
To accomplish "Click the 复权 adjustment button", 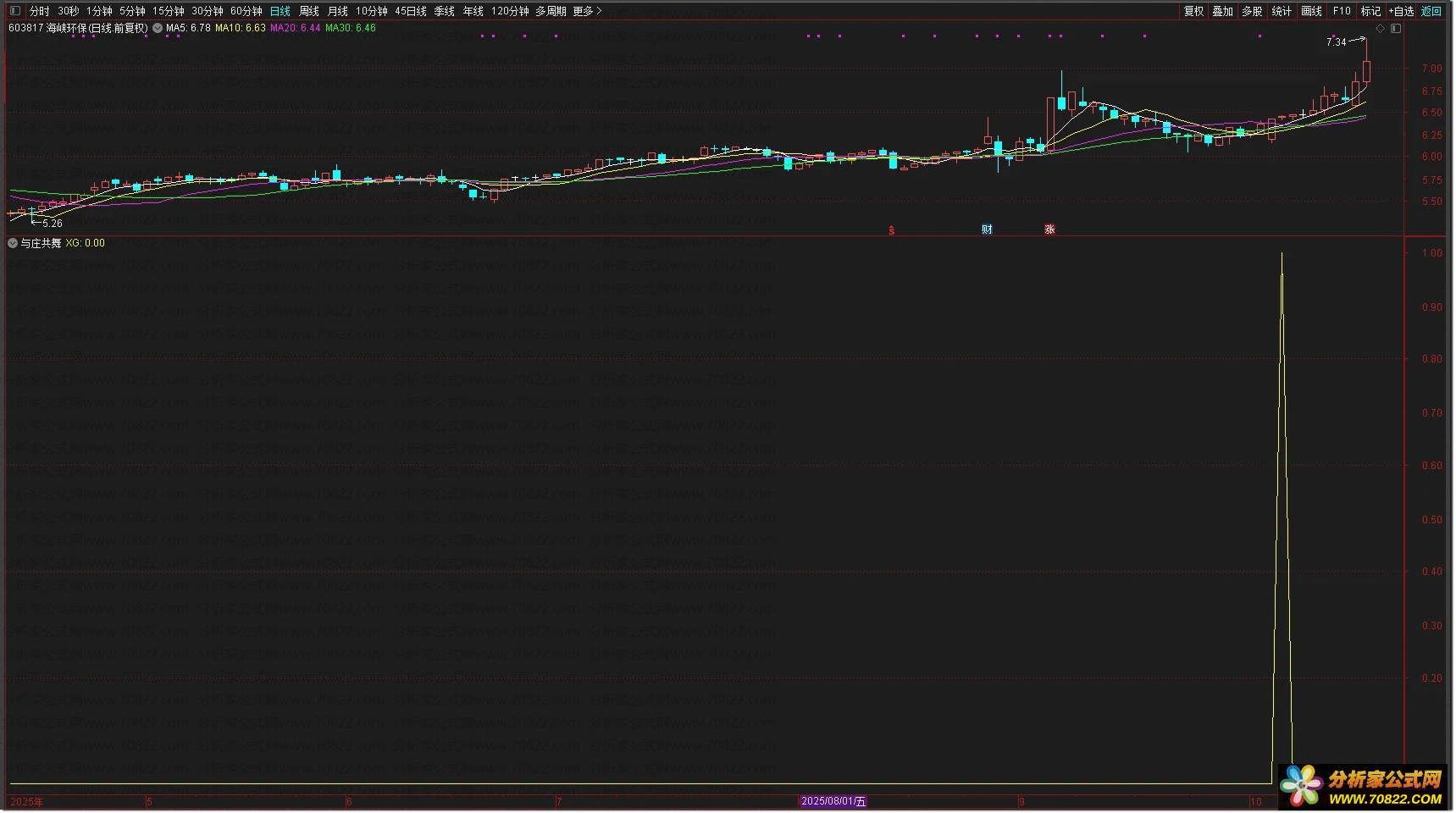I will [1194, 11].
